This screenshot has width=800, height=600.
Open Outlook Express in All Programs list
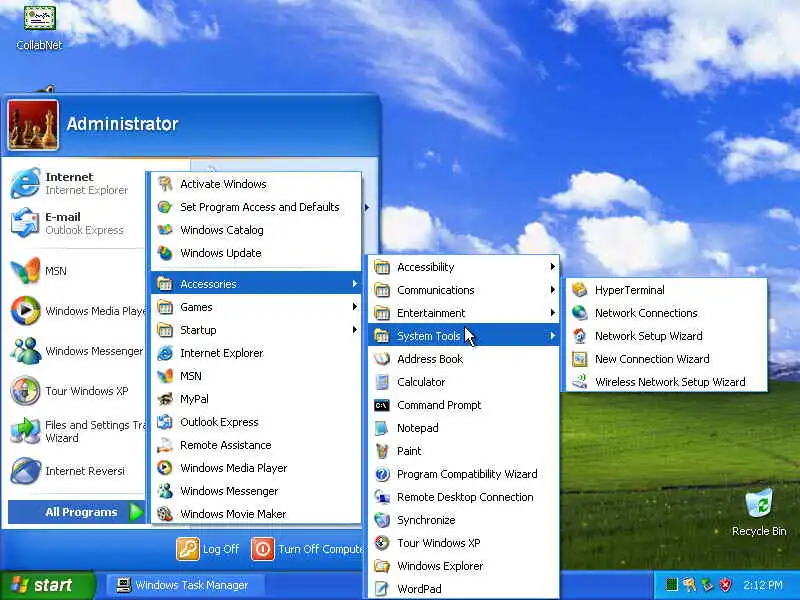point(256,422)
